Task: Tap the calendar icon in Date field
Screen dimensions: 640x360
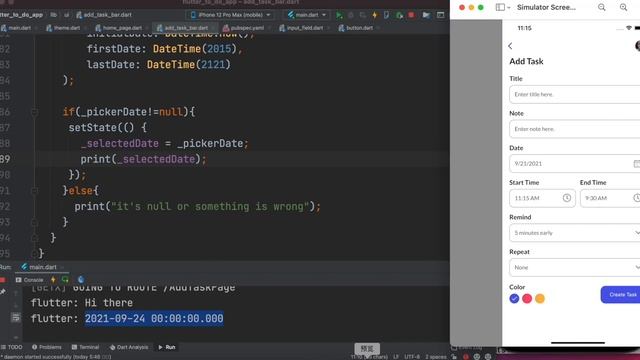Action: pos(636,164)
